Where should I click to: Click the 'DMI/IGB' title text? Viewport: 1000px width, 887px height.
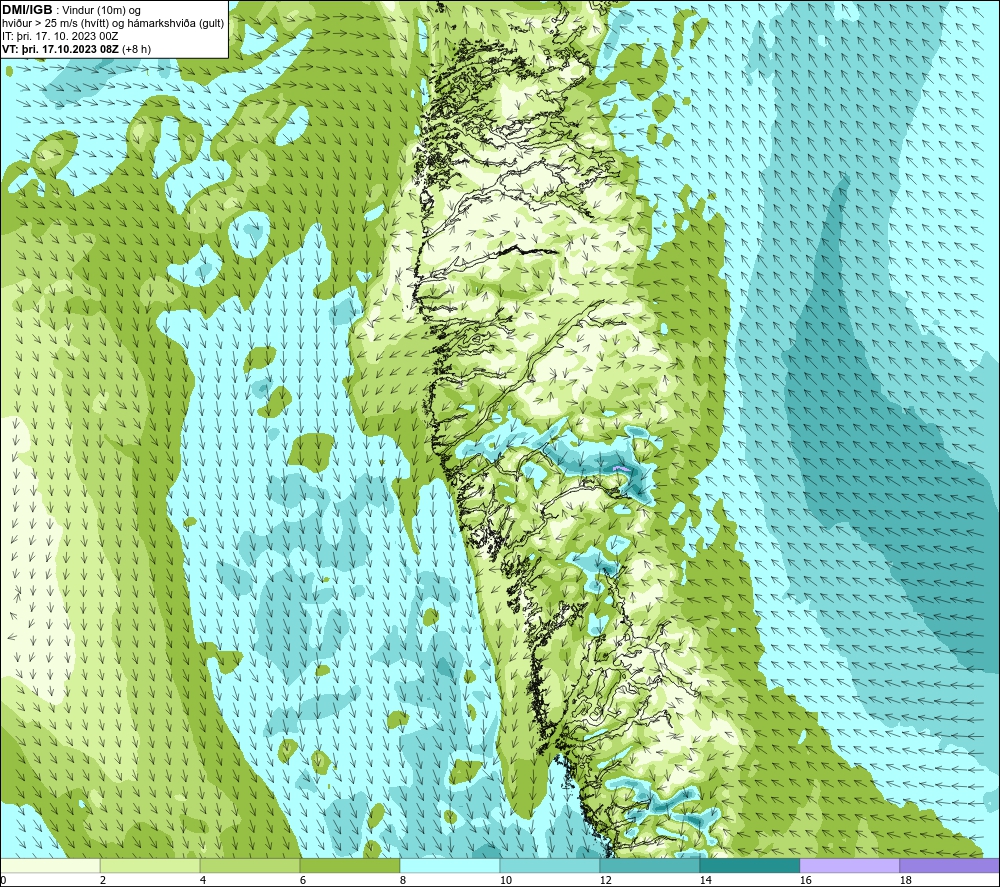27,10
